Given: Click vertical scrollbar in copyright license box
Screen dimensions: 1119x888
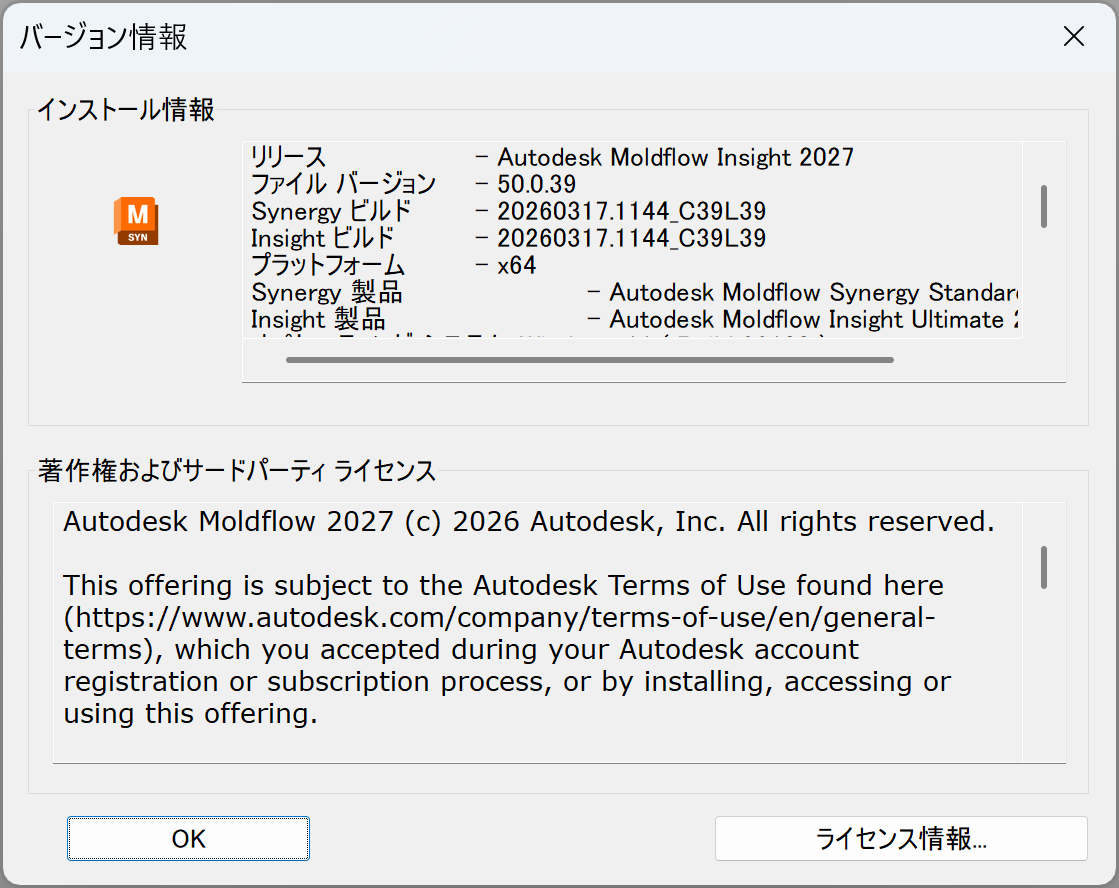Looking at the screenshot, I should [1043, 567].
